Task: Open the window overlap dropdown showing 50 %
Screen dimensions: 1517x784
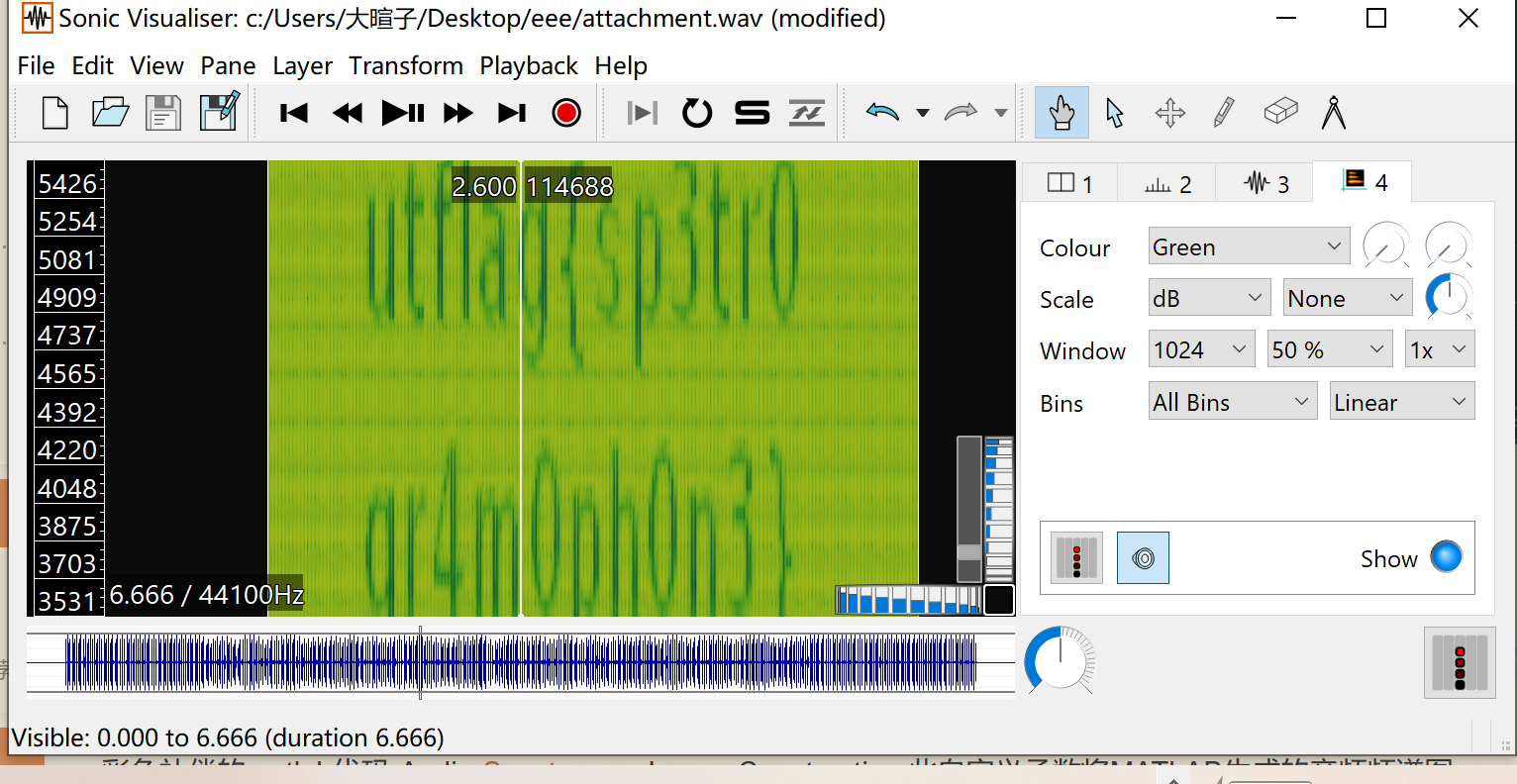Action: click(1330, 349)
